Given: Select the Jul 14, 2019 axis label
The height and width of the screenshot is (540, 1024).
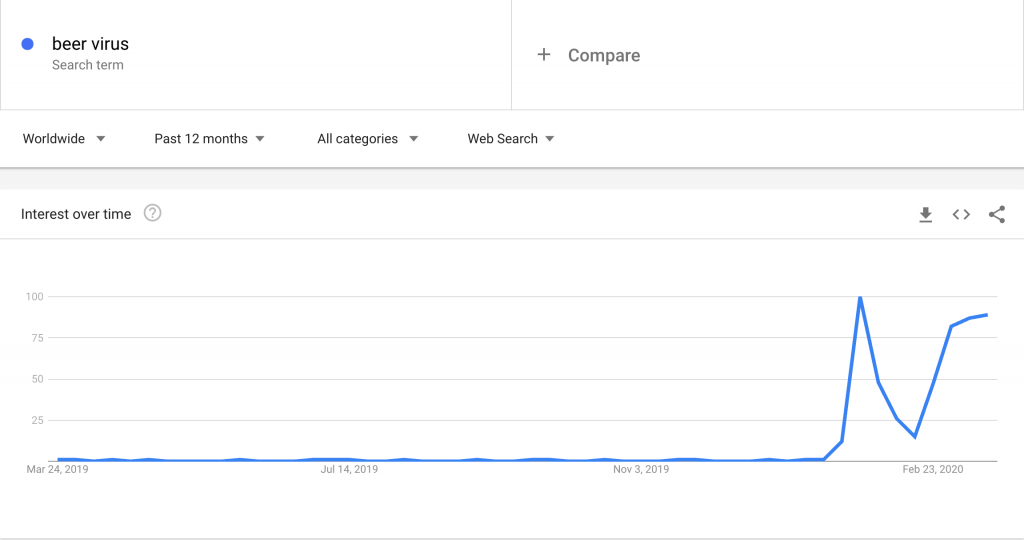Looking at the screenshot, I should click(x=349, y=469).
